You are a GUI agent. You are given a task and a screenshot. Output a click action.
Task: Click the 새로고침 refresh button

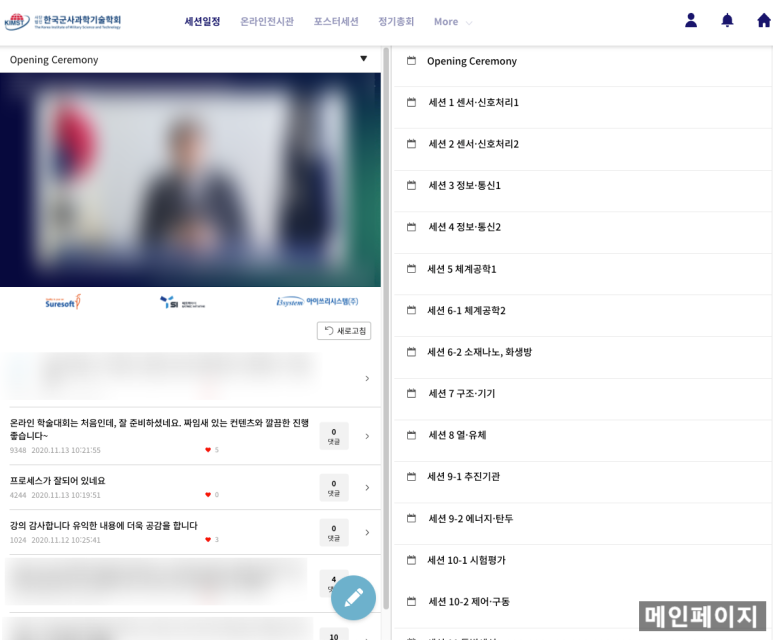[344, 331]
